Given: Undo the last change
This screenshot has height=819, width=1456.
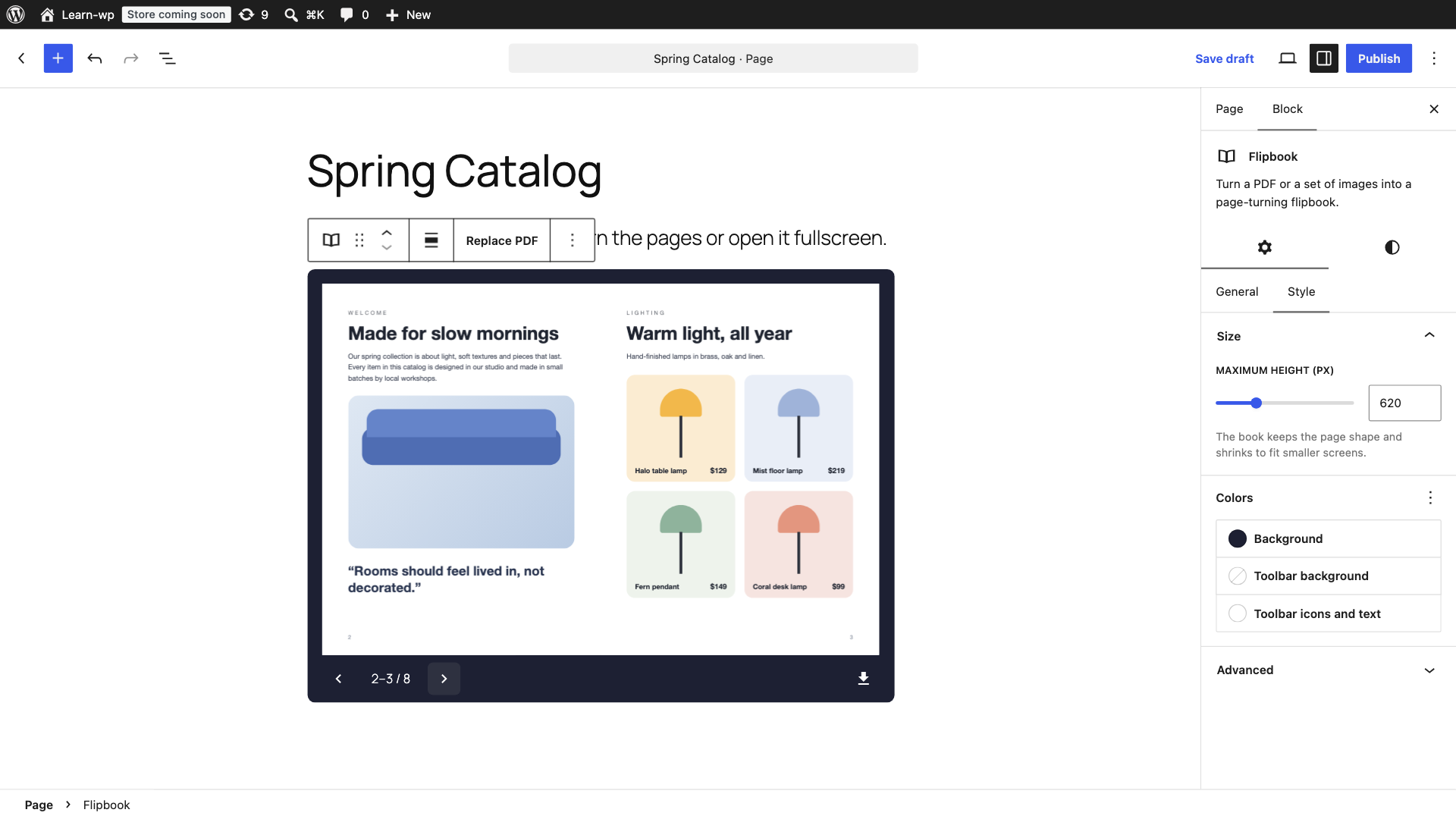Looking at the screenshot, I should [95, 58].
